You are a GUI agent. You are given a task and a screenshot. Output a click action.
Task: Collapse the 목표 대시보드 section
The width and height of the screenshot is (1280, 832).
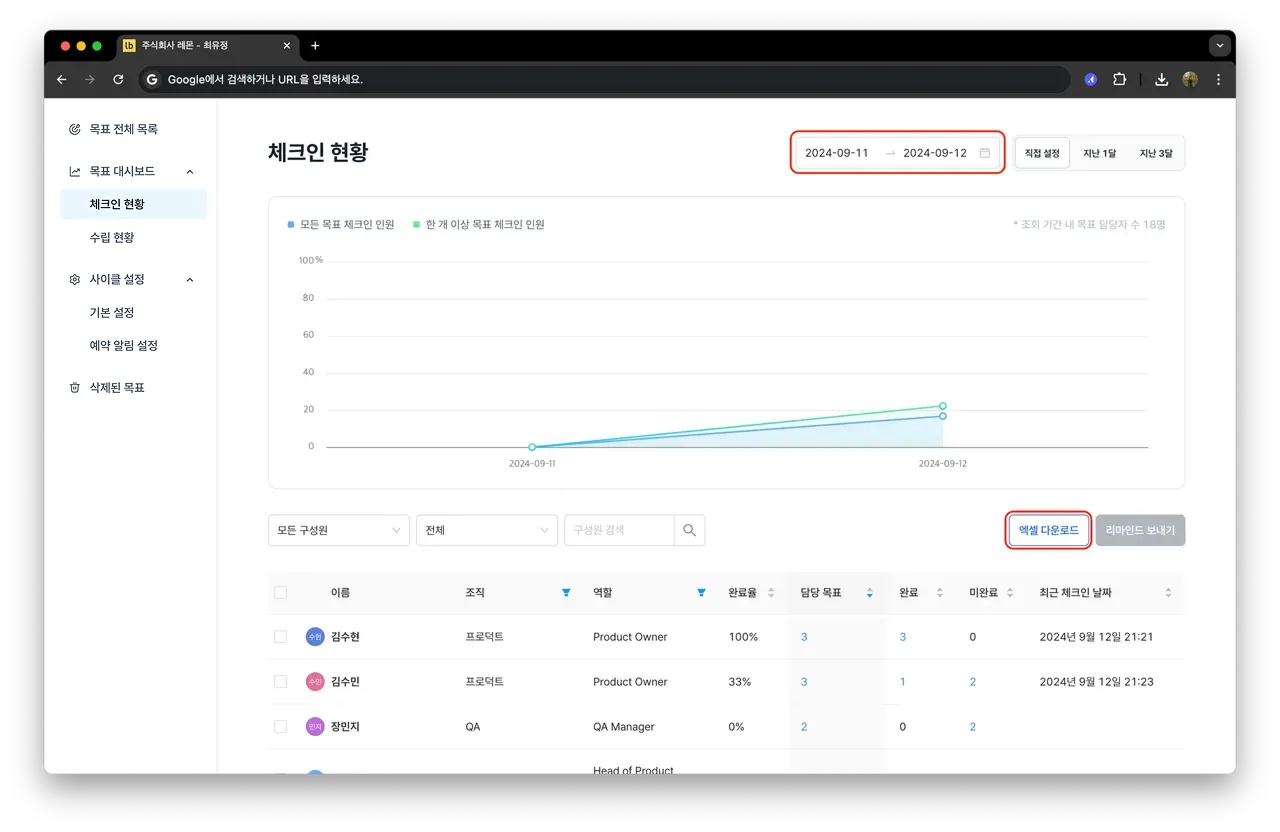[x=190, y=172]
